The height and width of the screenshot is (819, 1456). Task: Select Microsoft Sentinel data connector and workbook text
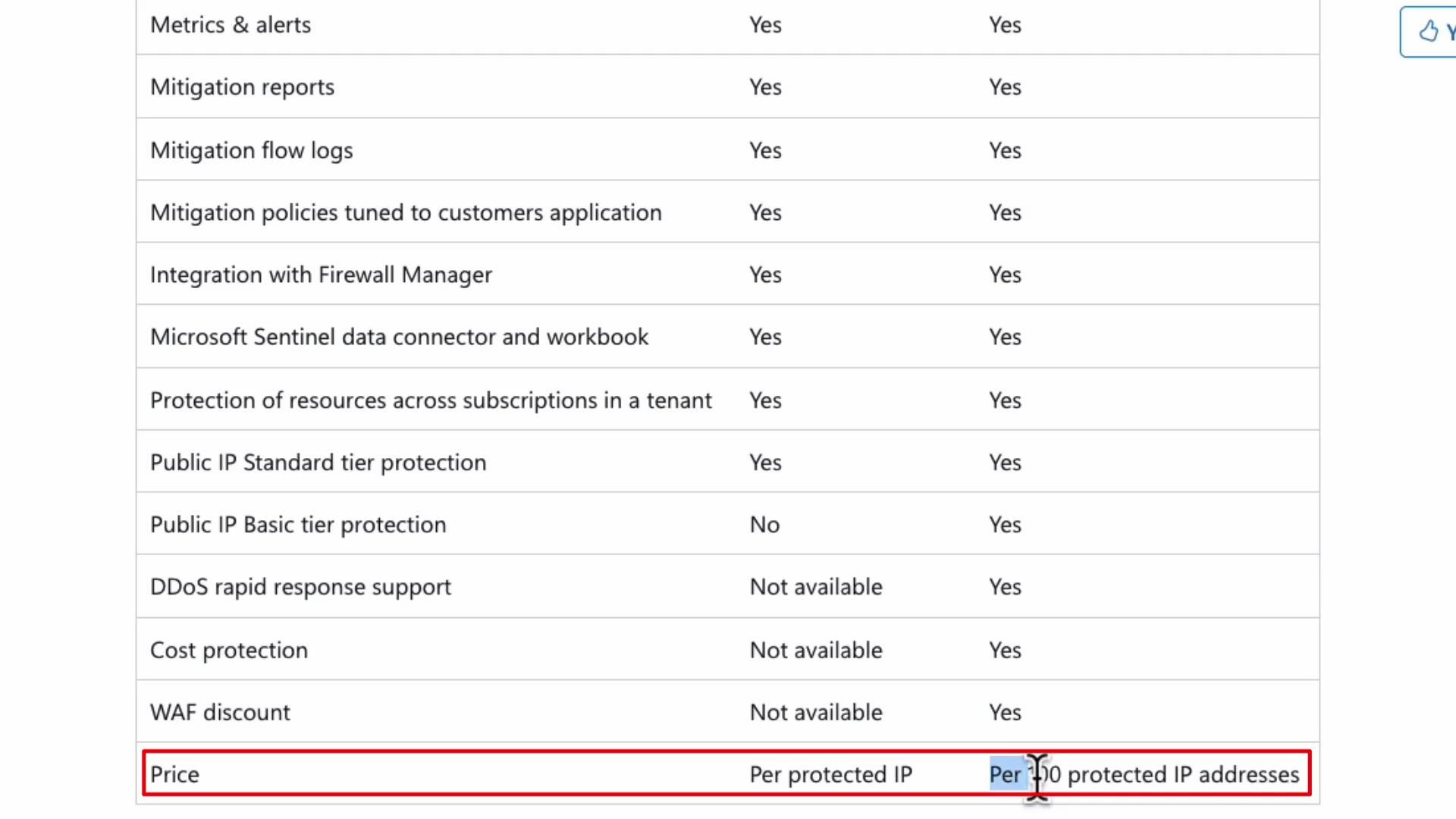[400, 337]
